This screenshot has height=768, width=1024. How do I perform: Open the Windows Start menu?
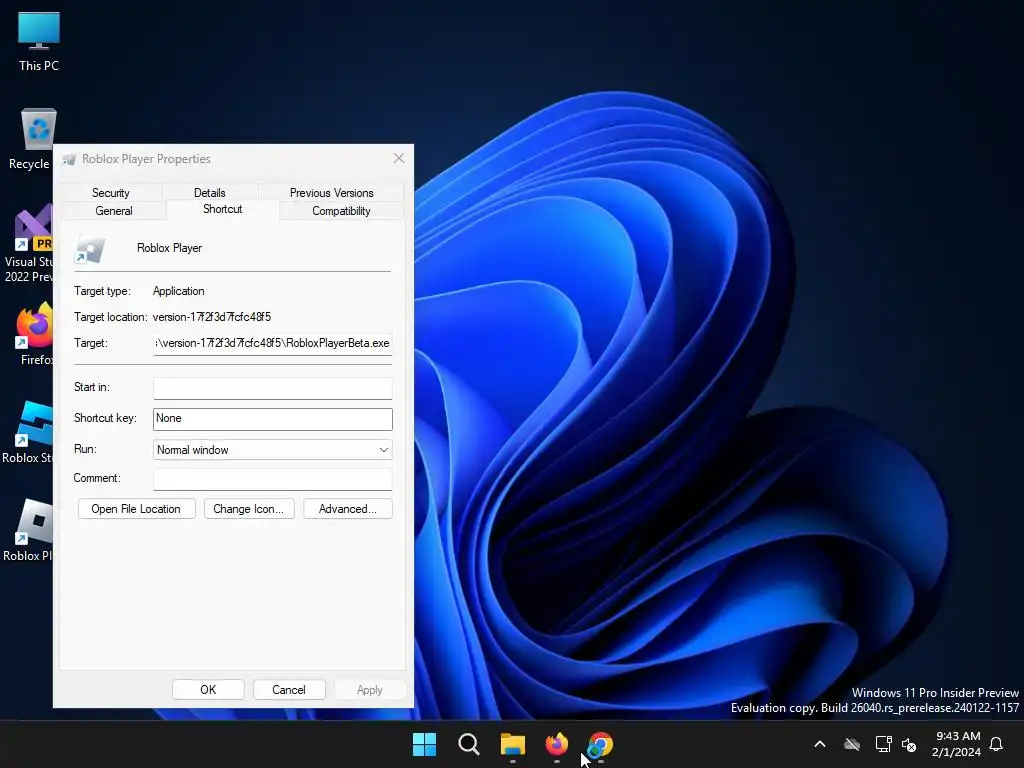(424, 744)
